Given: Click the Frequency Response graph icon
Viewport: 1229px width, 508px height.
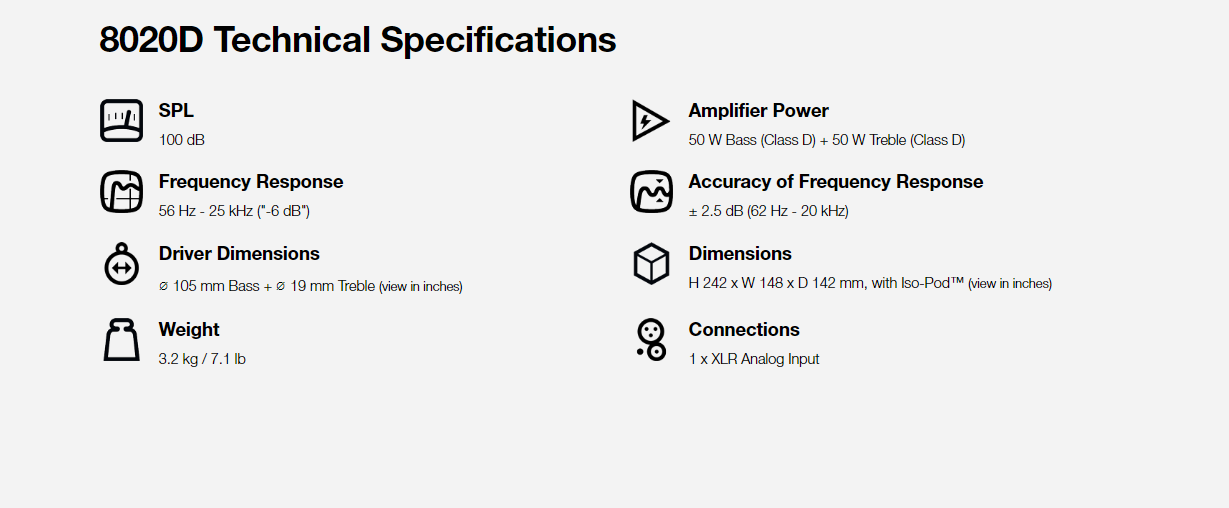Looking at the screenshot, I should (x=121, y=192).
